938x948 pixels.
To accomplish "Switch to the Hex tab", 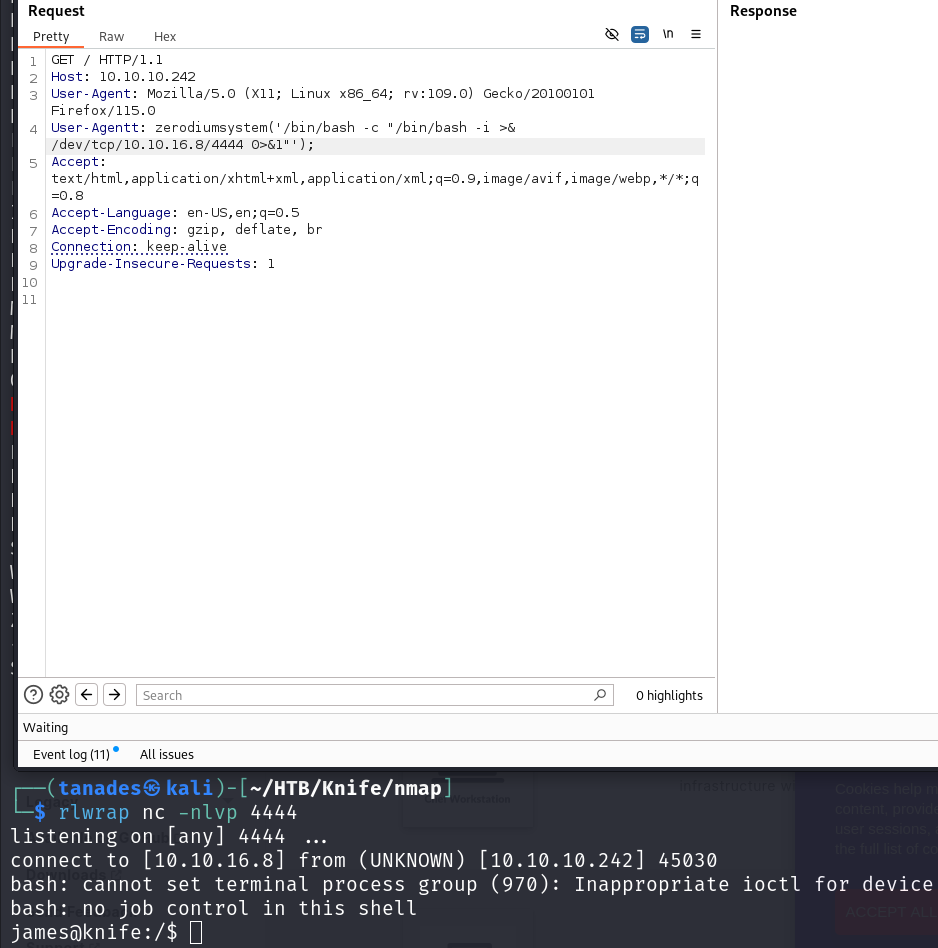I will [x=164, y=37].
